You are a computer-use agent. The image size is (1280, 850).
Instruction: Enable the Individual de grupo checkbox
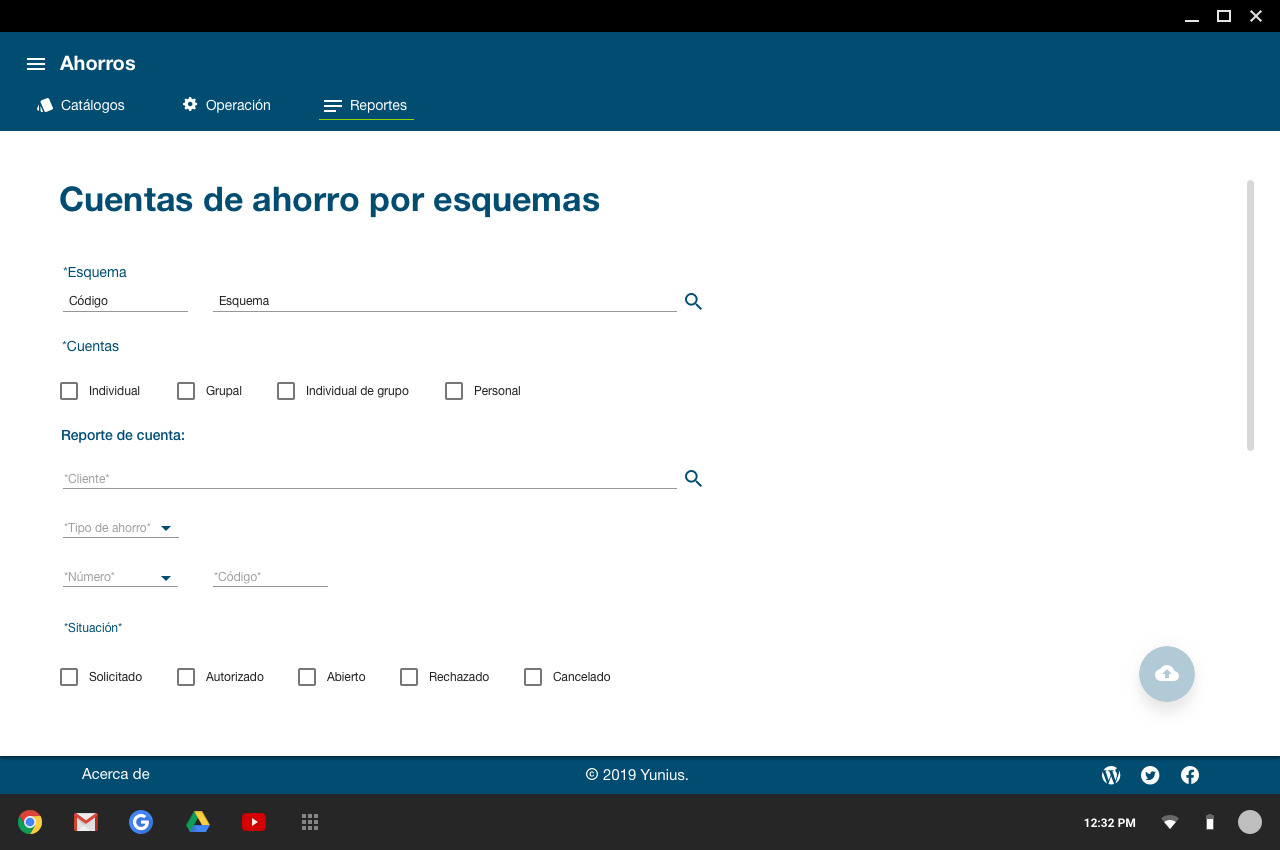(286, 391)
